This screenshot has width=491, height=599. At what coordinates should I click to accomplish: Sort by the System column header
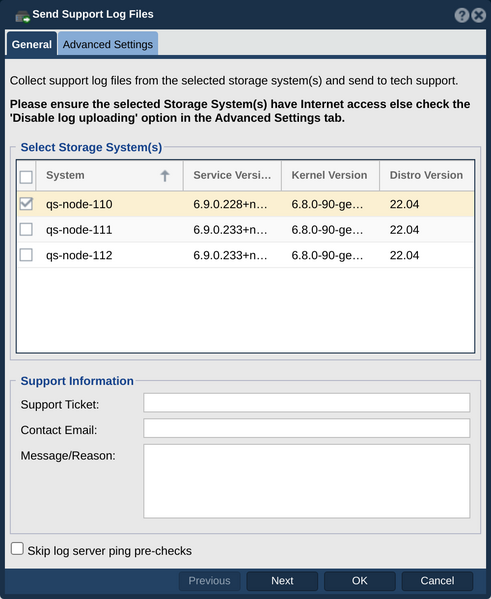point(109,175)
